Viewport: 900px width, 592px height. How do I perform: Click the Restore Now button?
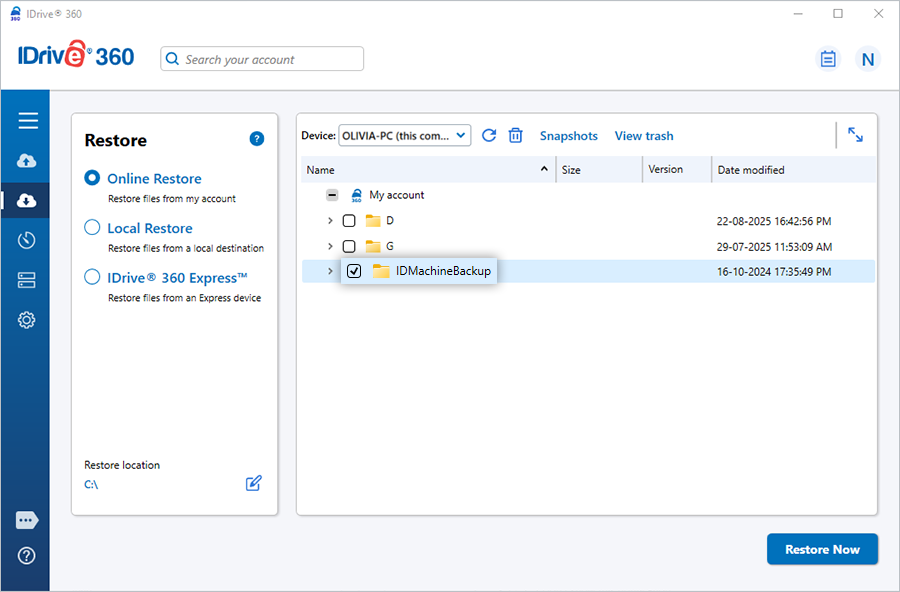point(821,549)
